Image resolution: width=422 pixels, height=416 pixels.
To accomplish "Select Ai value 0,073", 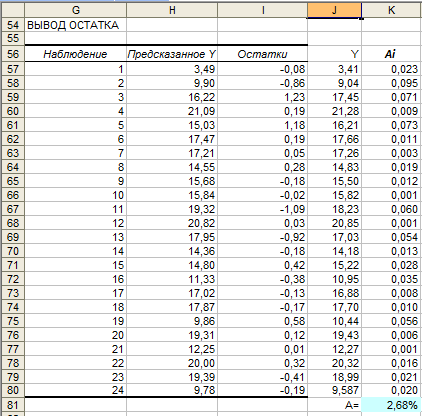I will (392, 125).
